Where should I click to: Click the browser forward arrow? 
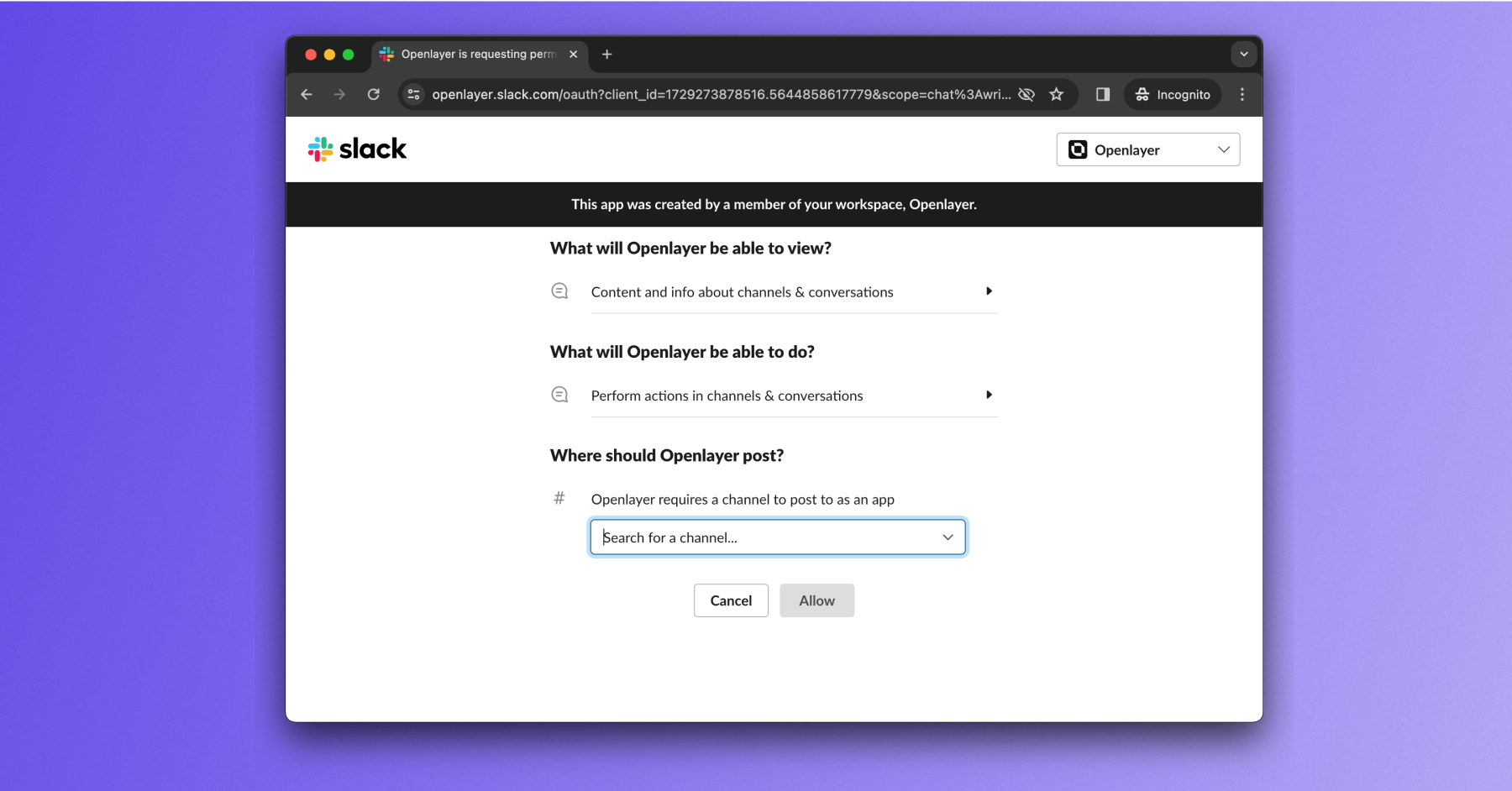tap(339, 95)
